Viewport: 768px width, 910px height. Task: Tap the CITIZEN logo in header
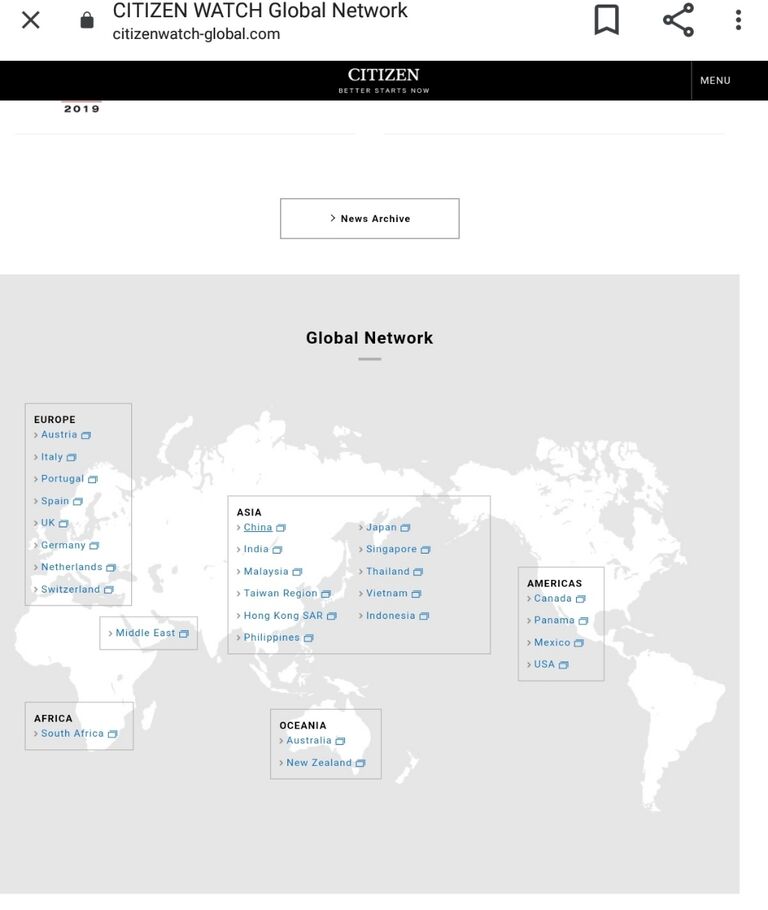pyautogui.click(x=384, y=80)
